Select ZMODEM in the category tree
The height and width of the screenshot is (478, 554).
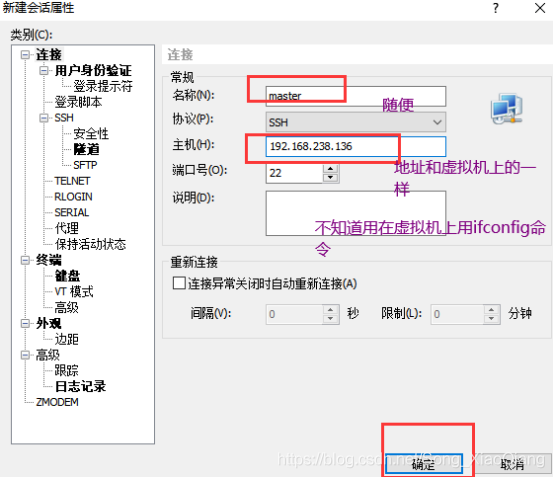click(x=57, y=402)
